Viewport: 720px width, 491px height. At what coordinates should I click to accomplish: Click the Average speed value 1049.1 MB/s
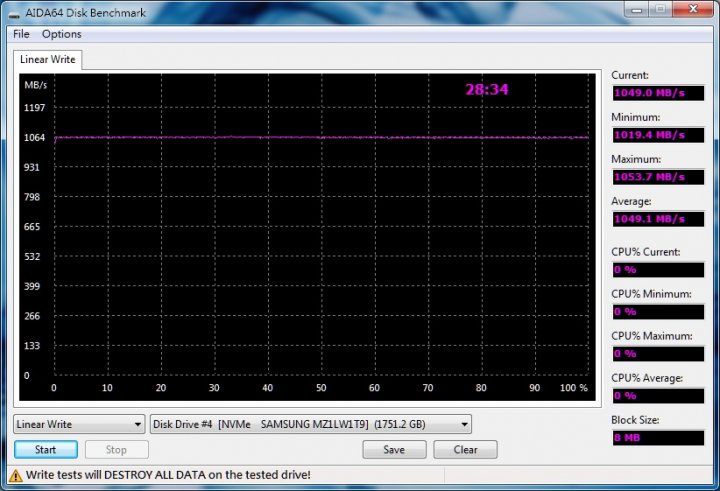[x=658, y=219]
